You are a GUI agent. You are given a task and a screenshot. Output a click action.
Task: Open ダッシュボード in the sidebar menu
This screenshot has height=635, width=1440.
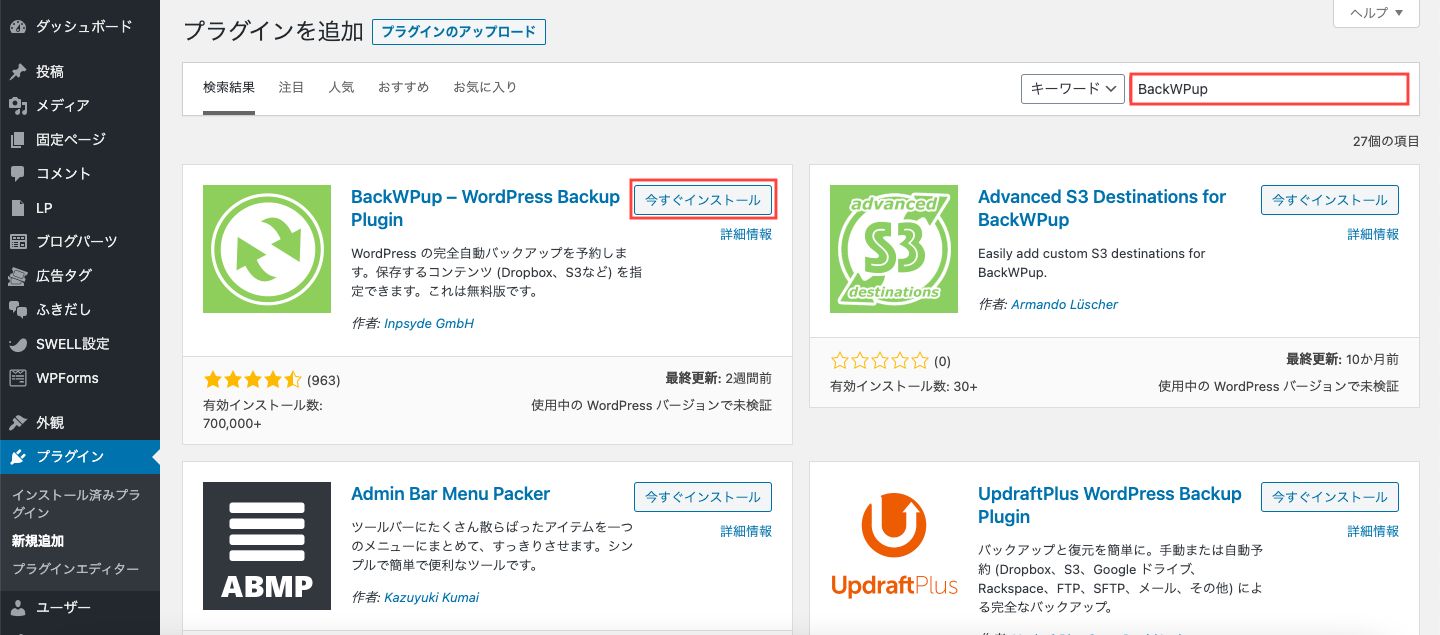(84, 27)
